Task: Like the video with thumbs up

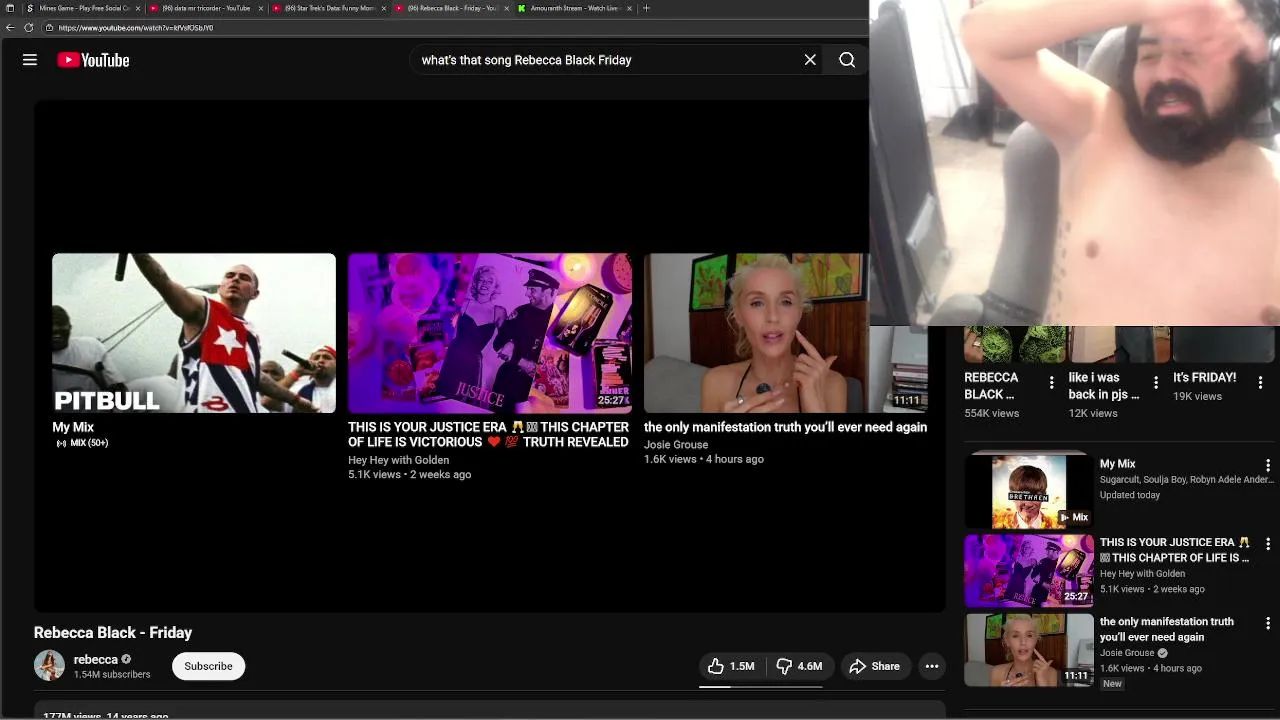Action: [731, 666]
